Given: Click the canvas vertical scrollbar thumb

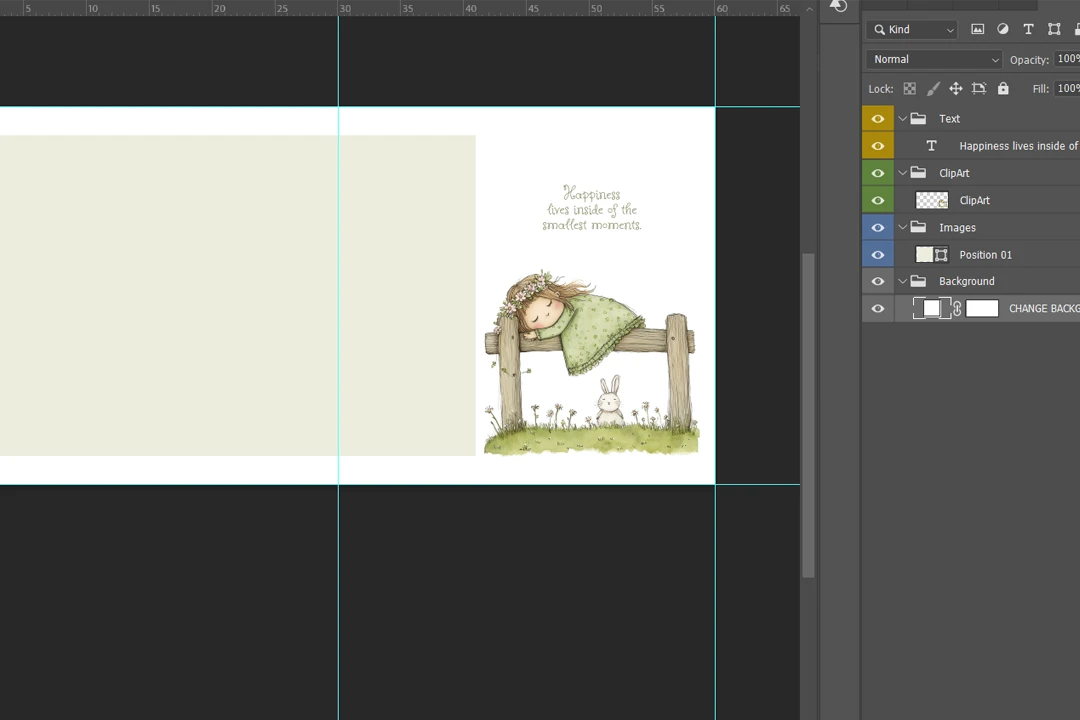Looking at the screenshot, I should coord(809,415).
